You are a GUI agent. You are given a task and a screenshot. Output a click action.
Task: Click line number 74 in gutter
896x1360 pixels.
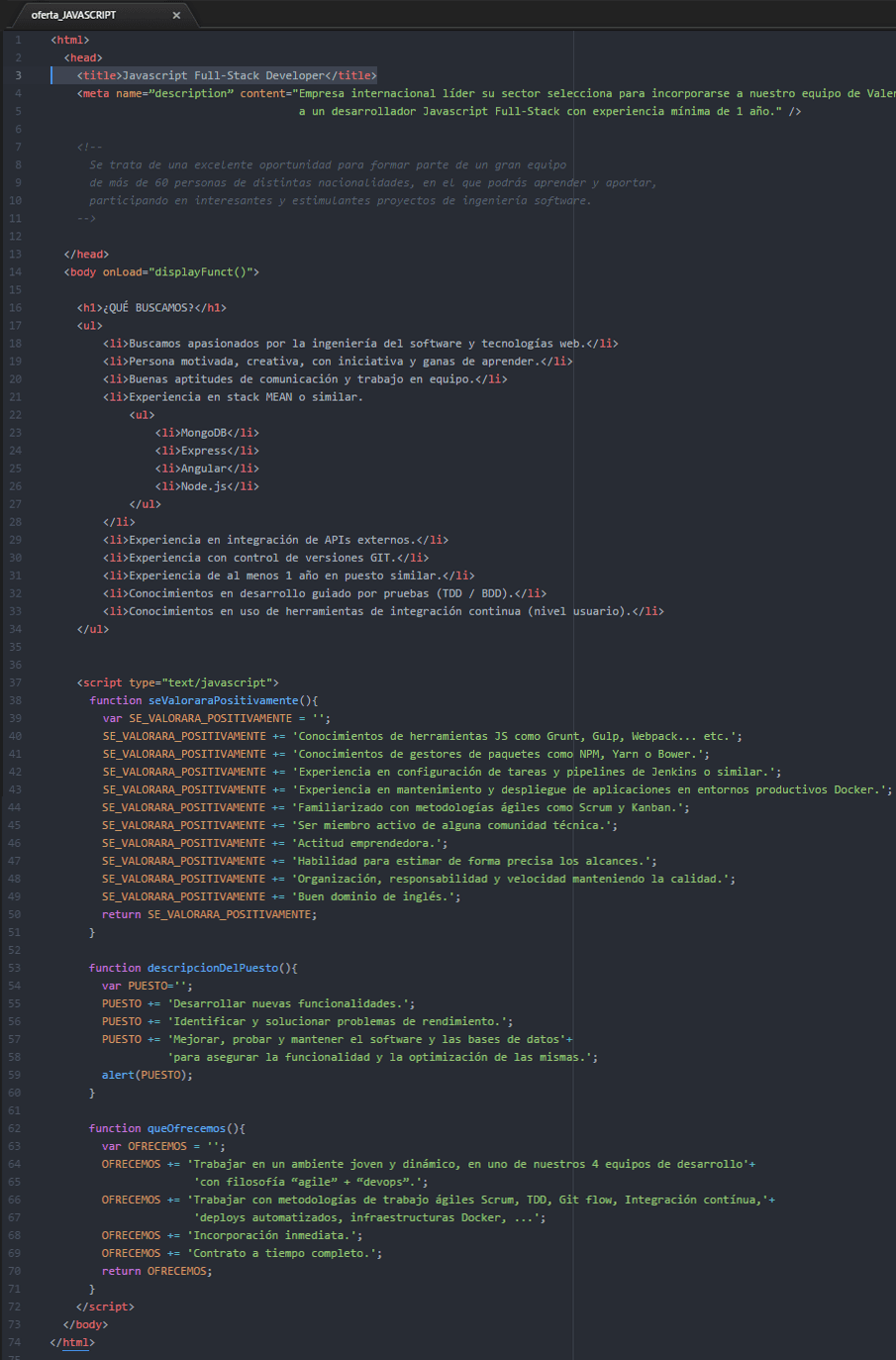[15, 1342]
